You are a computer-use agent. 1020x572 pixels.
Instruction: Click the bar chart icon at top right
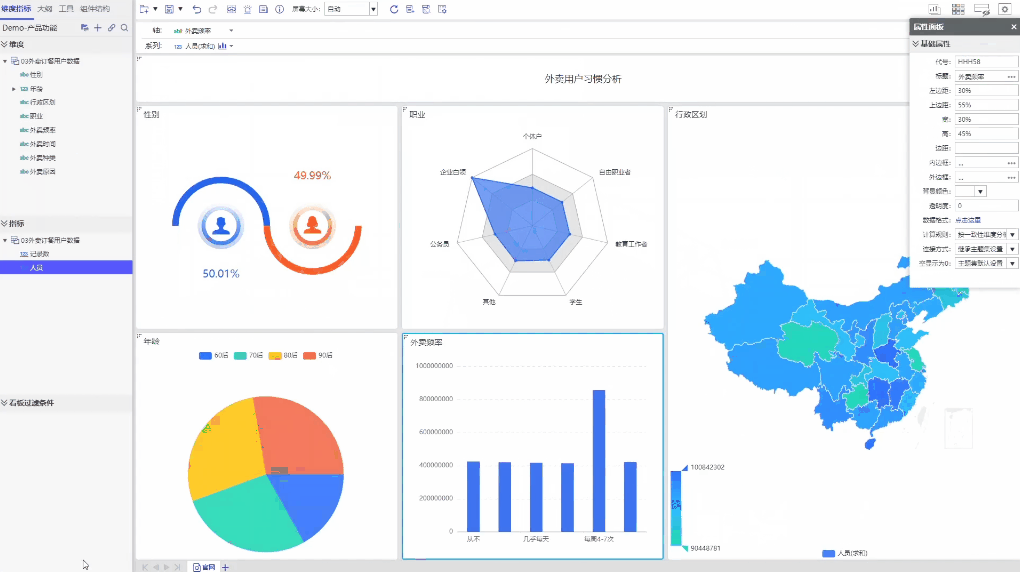(x=935, y=9)
